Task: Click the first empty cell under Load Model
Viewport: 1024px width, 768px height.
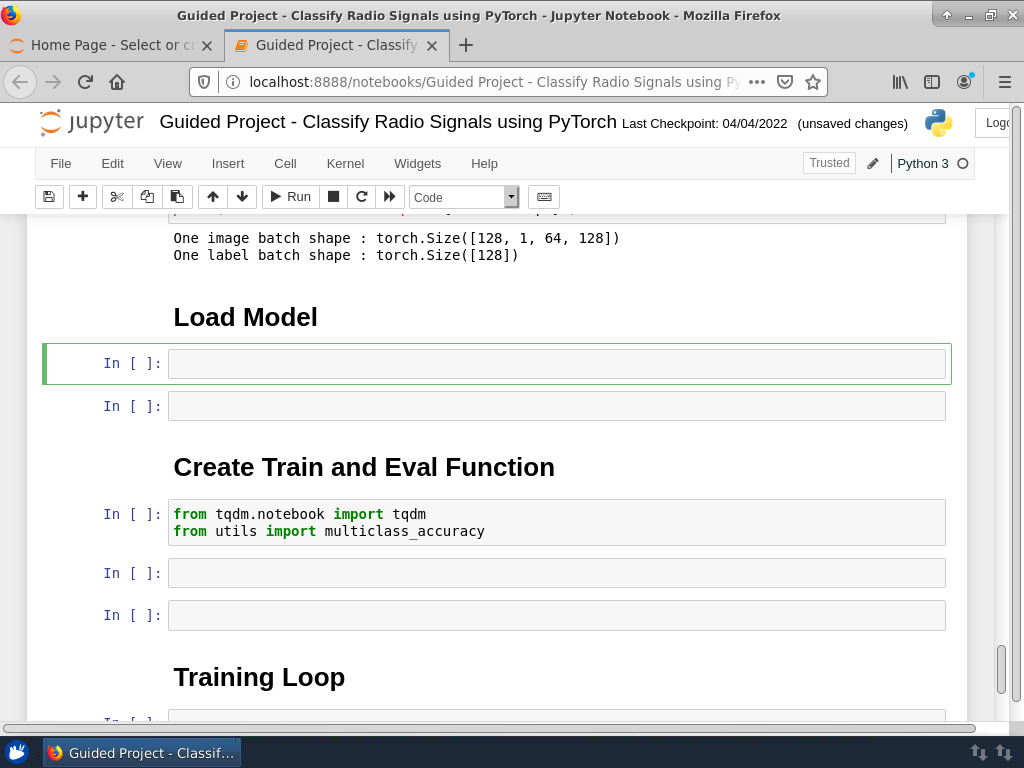Action: coord(556,364)
